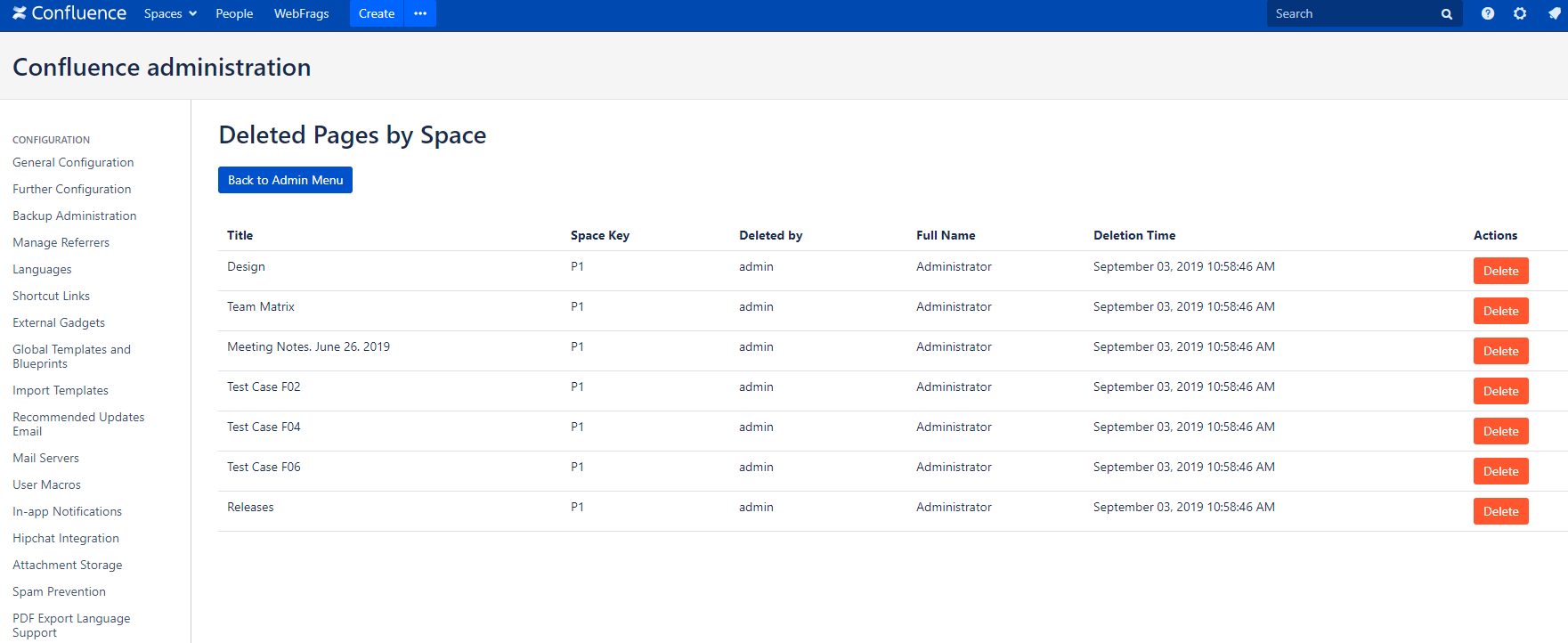
Task: Delete the Test Case F06 page
Action: pyautogui.click(x=1500, y=471)
